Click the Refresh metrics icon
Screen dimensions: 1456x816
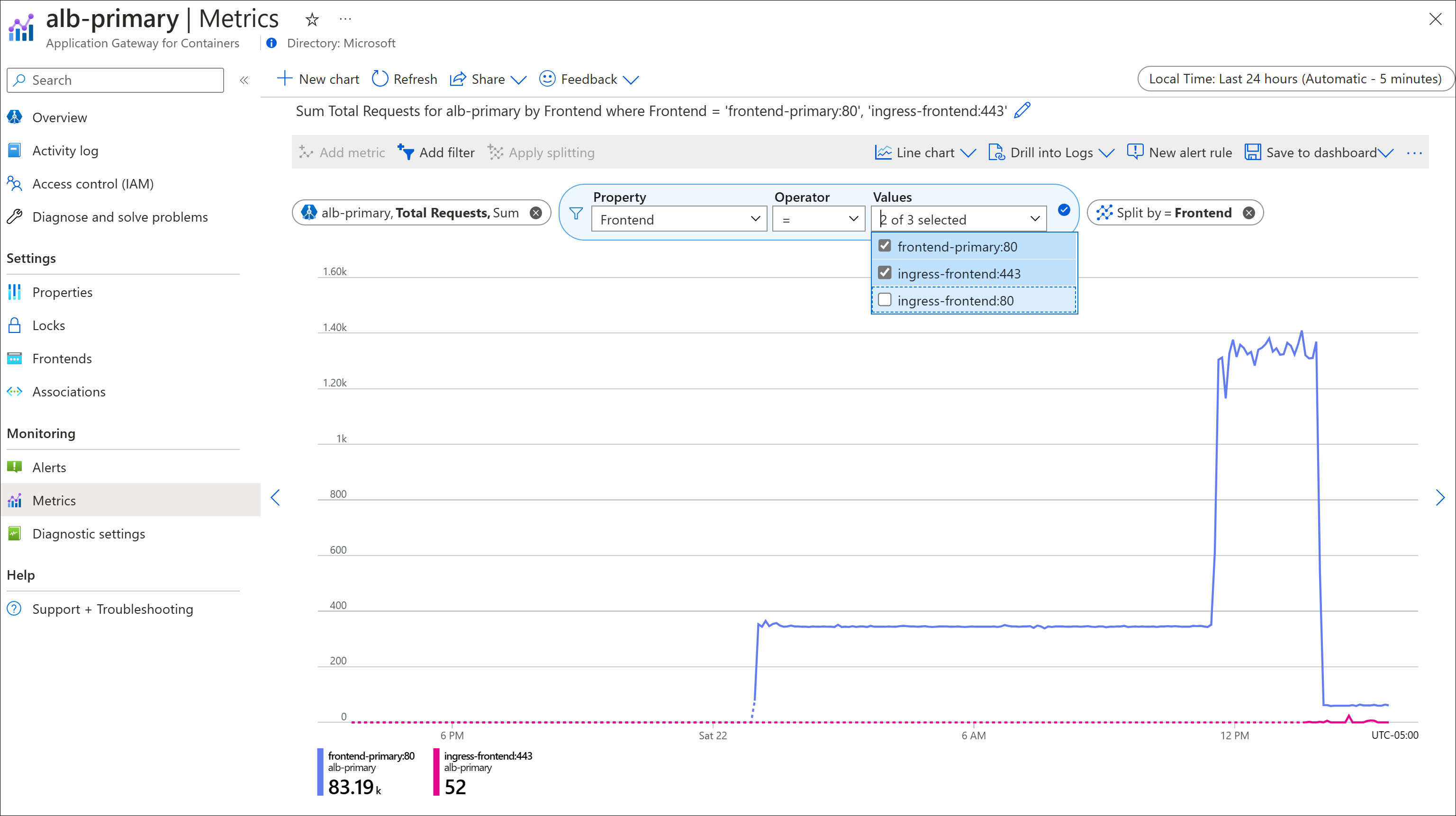381,79
